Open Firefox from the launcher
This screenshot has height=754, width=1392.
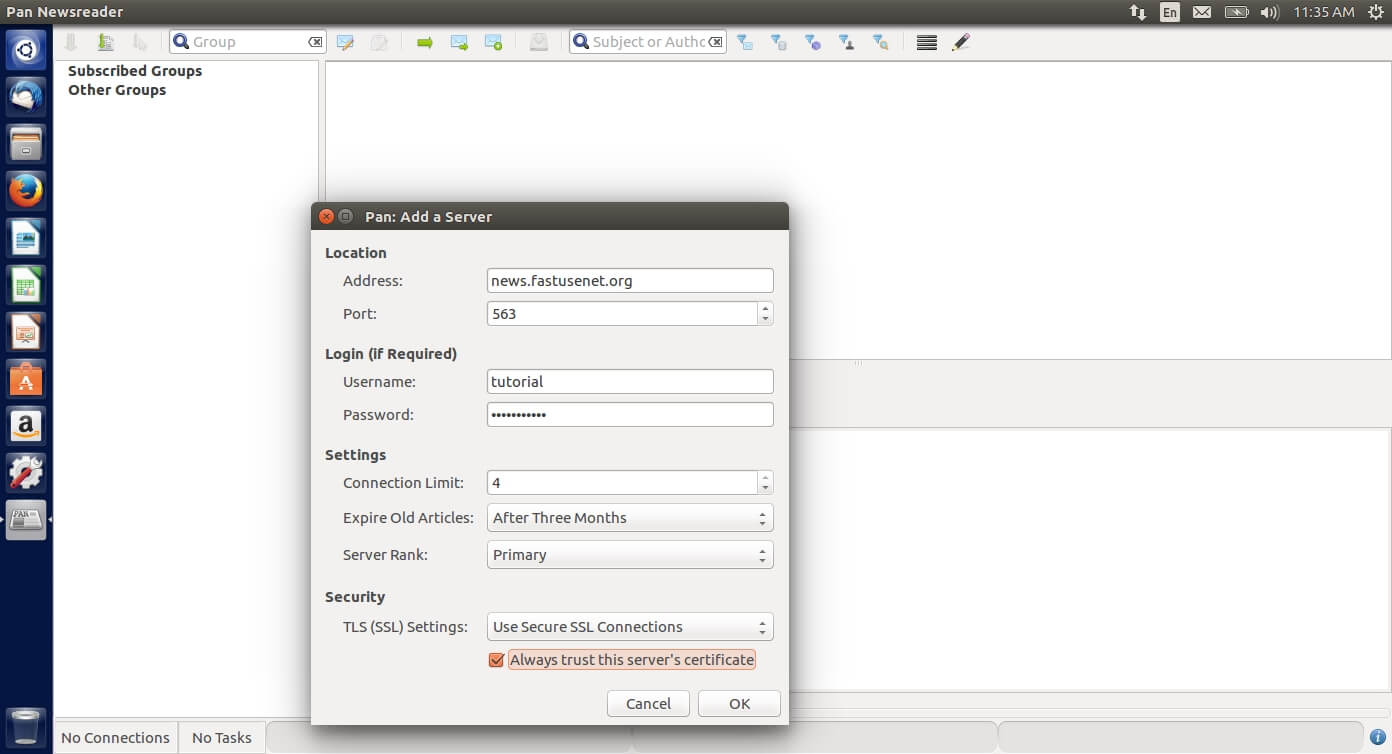pos(25,189)
